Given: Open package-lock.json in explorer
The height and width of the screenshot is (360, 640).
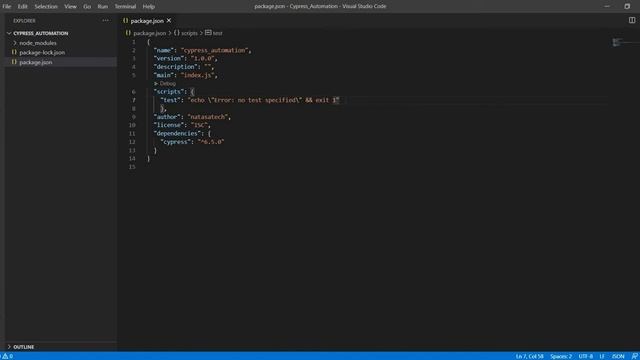Looking at the screenshot, I should [x=42, y=53].
